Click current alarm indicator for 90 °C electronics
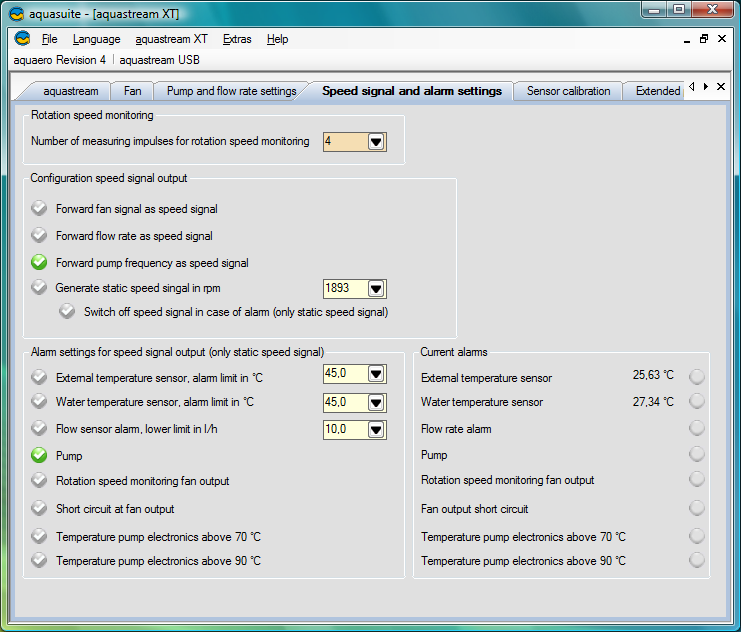This screenshot has width=741, height=632. tap(697, 560)
